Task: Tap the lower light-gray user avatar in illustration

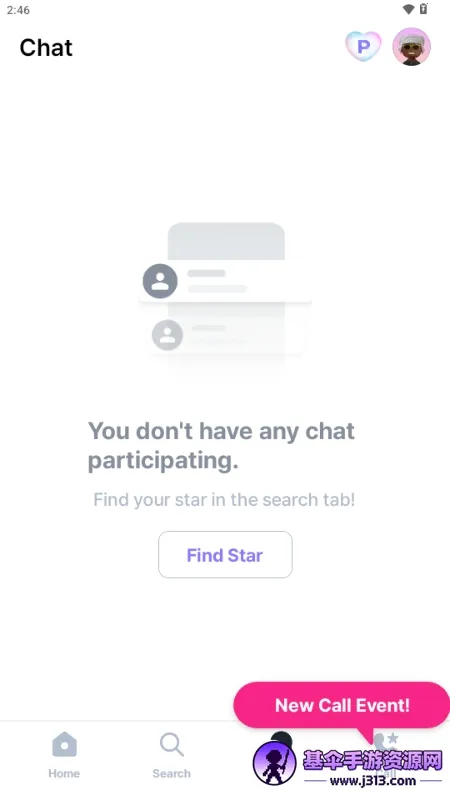Action: click(x=167, y=335)
